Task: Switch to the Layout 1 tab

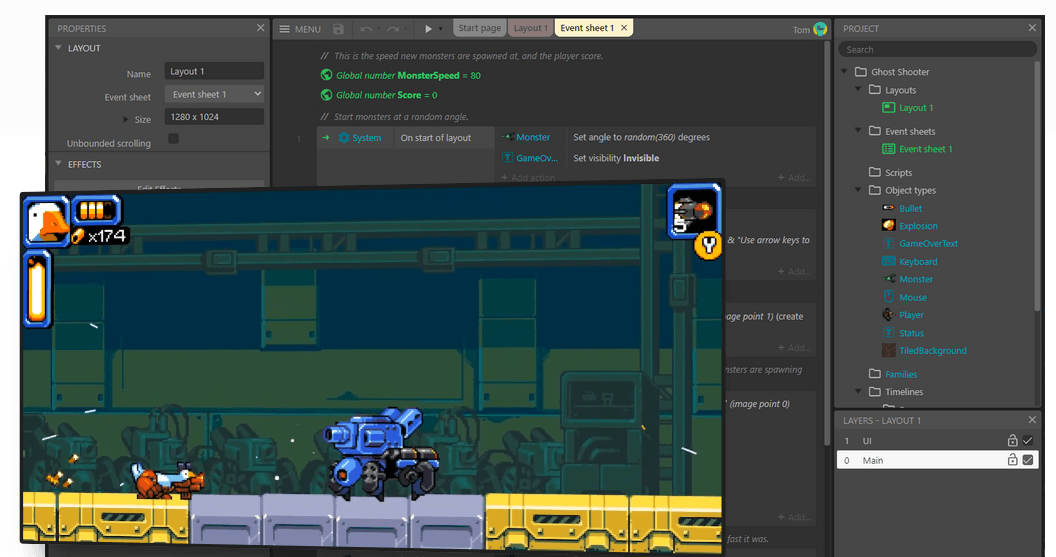Action: click(531, 28)
